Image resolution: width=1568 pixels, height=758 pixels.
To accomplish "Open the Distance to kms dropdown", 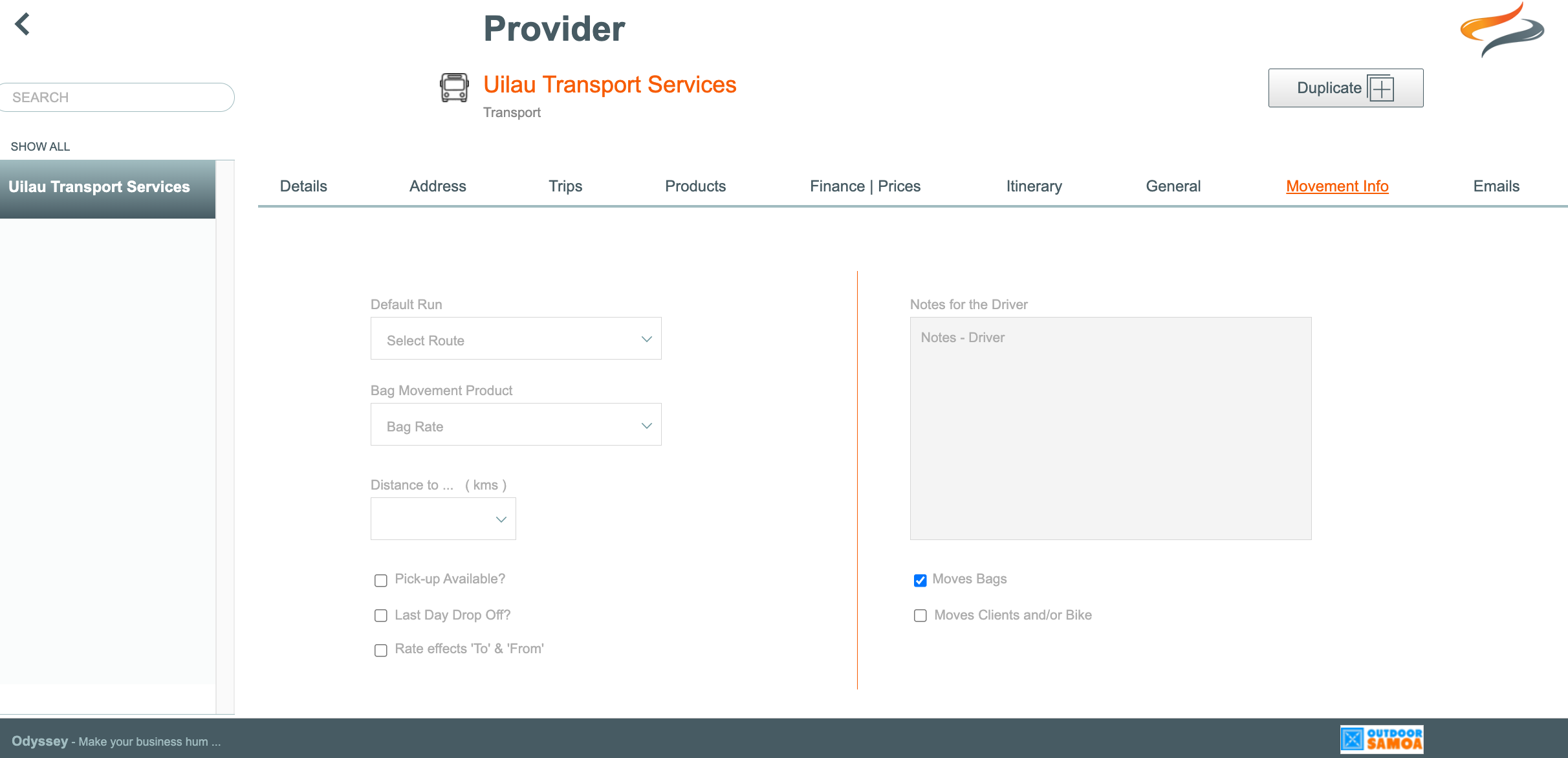I will [443, 519].
